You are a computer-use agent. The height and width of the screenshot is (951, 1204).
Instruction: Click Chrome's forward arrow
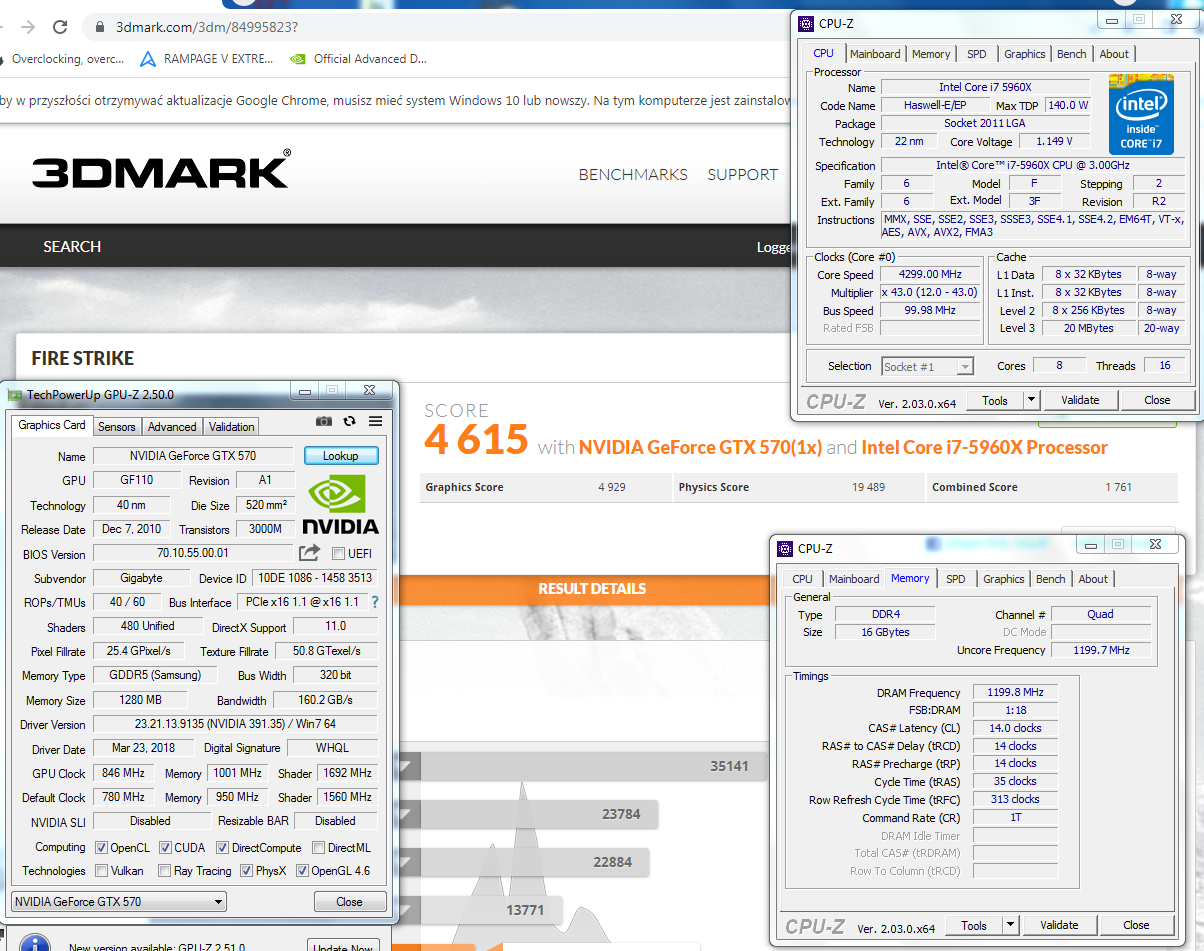coord(27,27)
